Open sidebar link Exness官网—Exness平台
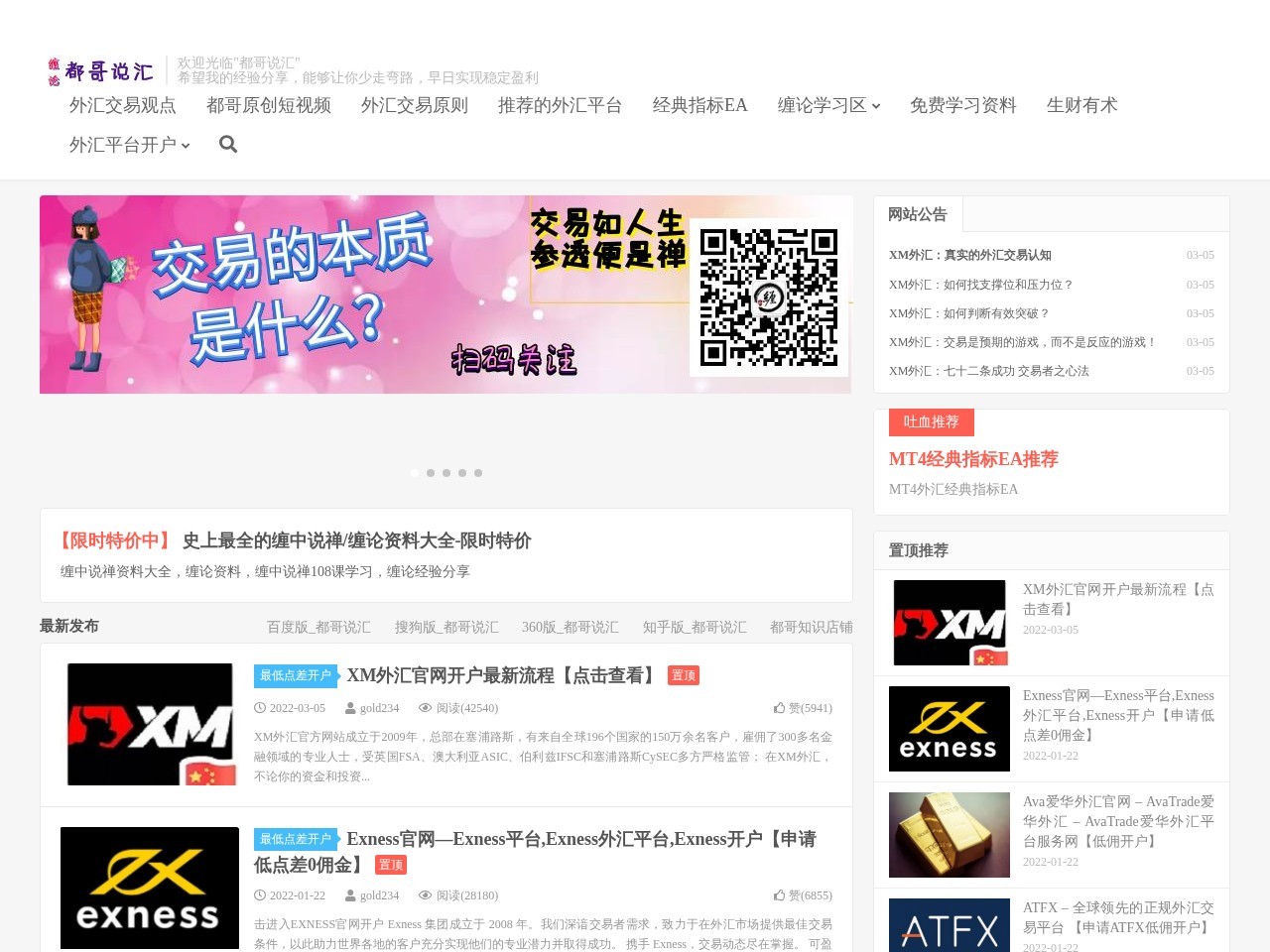Image resolution: width=1270 pixels, height=952 pixels. (x=1118, y=715)
